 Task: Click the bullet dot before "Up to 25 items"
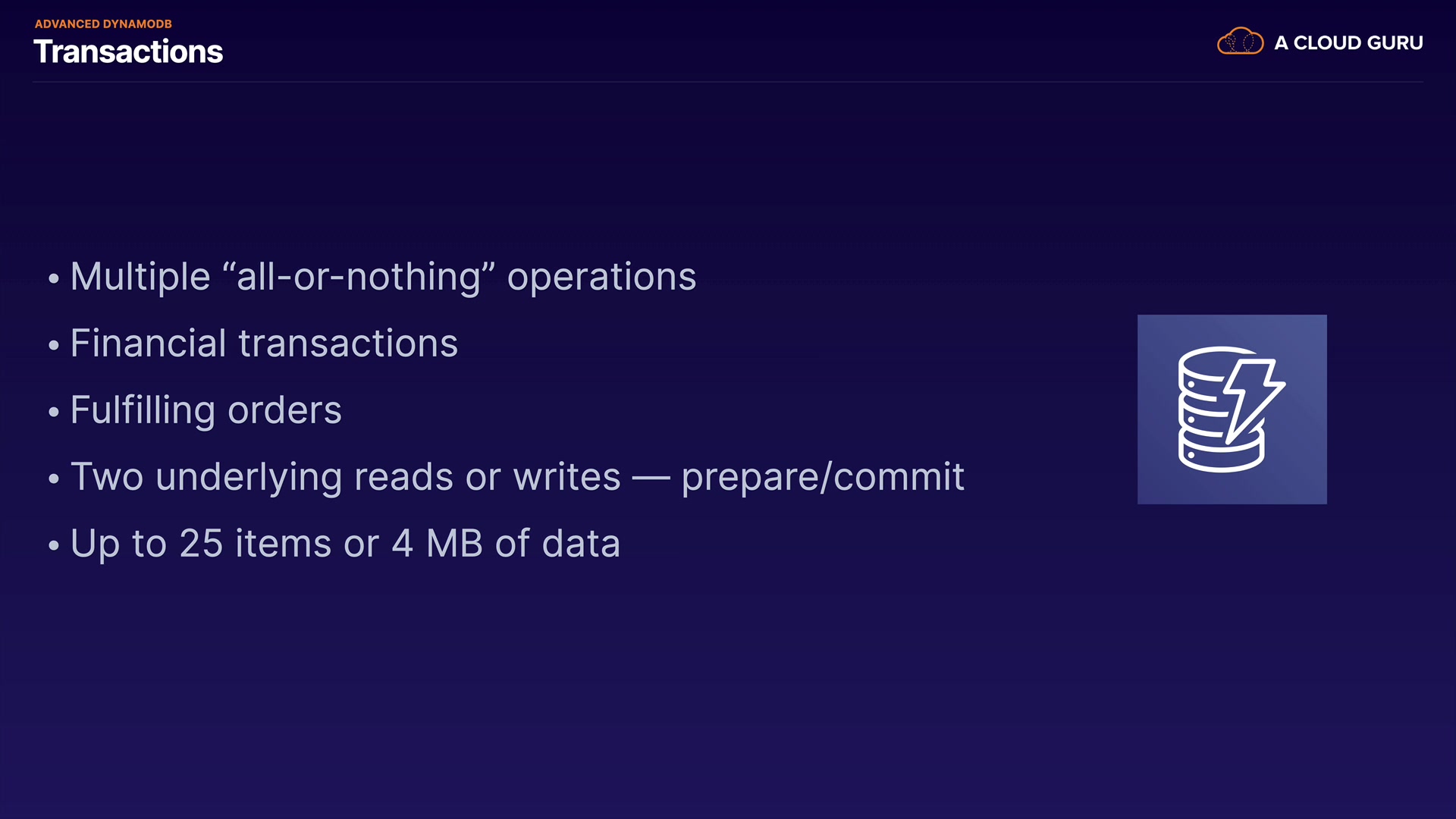point(53,546)
